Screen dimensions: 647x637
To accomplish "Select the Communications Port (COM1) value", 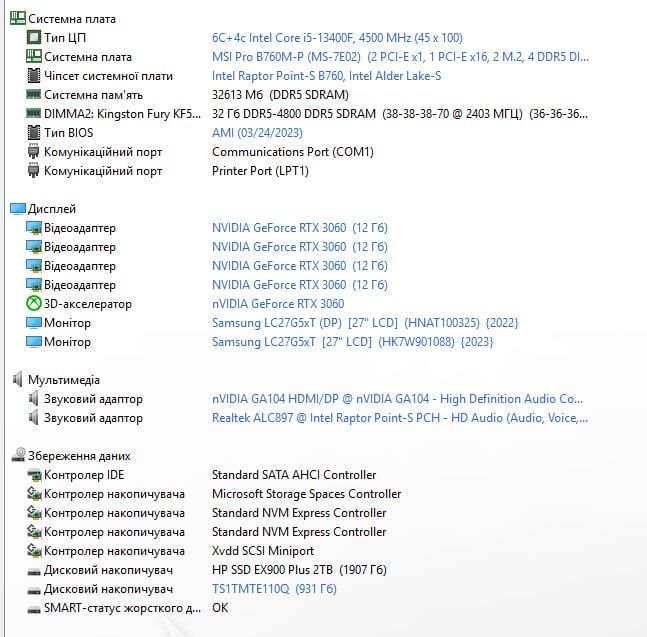I will pyautogui.click(x=293, y=151).
